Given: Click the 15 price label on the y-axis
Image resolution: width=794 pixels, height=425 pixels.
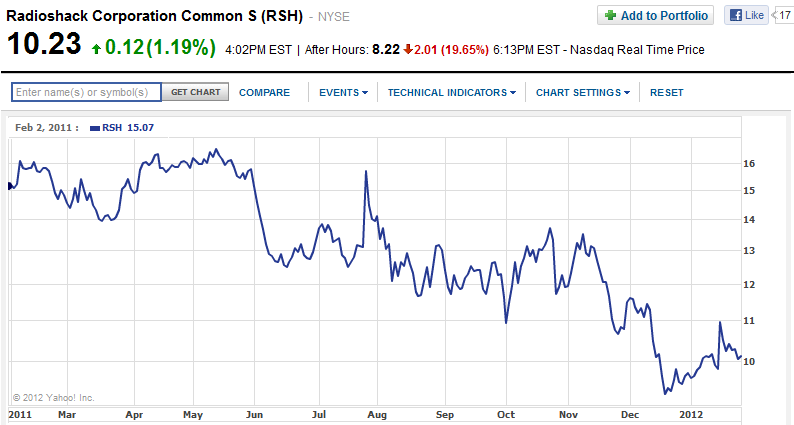Looking at the screenshot, I should [x=749, y=190].
